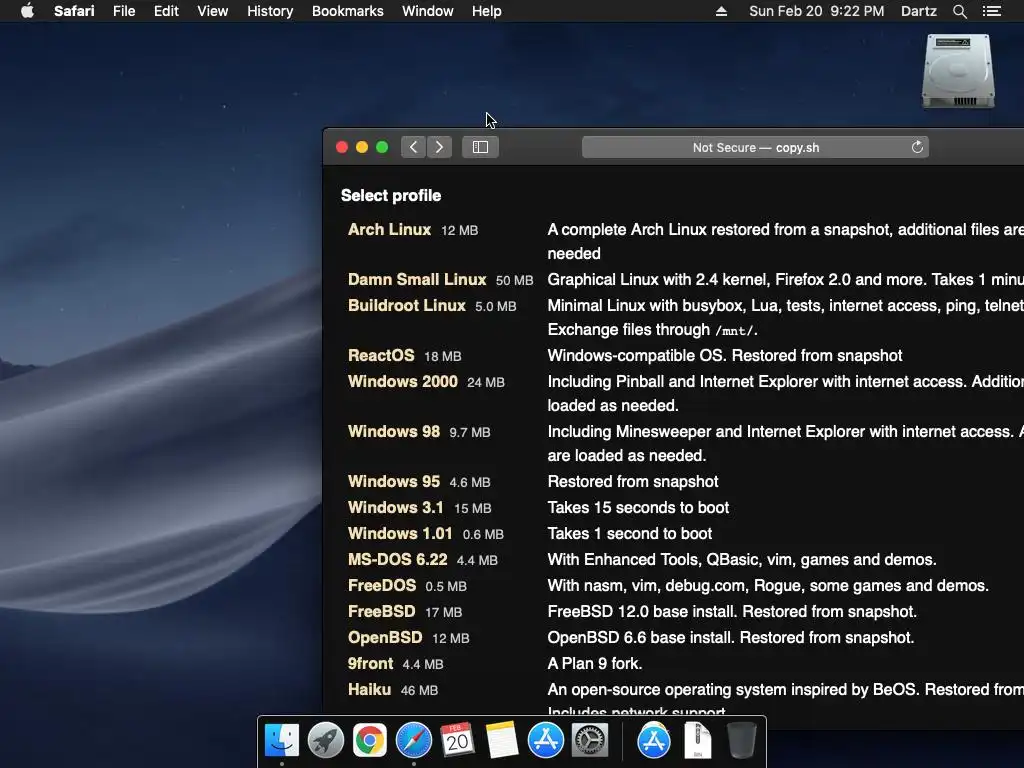Screen dimensions: 1024x768
Task: Open the Windows 95 profile
Action: [394, 481]
